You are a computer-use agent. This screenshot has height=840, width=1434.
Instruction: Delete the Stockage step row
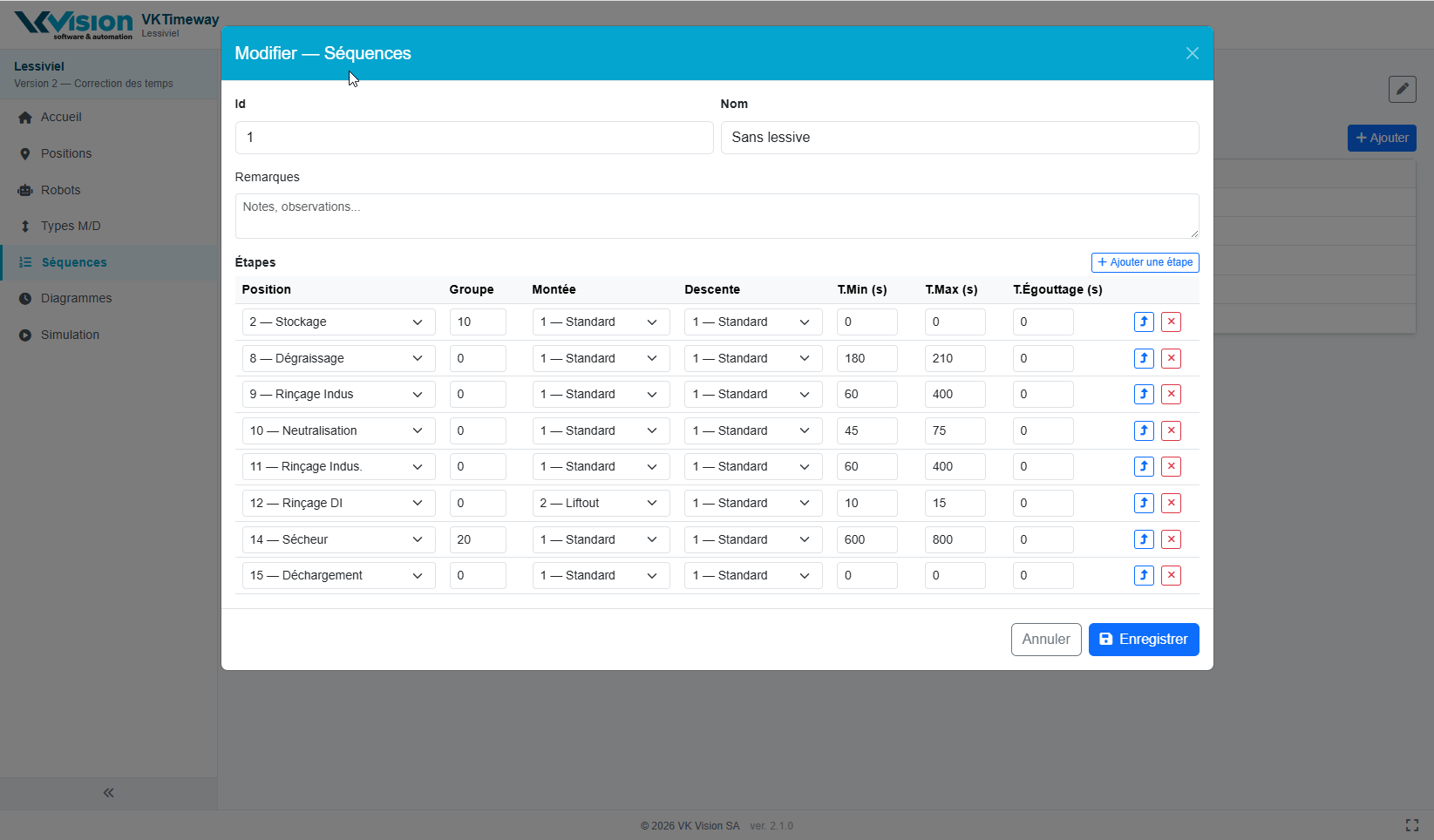[1171, 322]
